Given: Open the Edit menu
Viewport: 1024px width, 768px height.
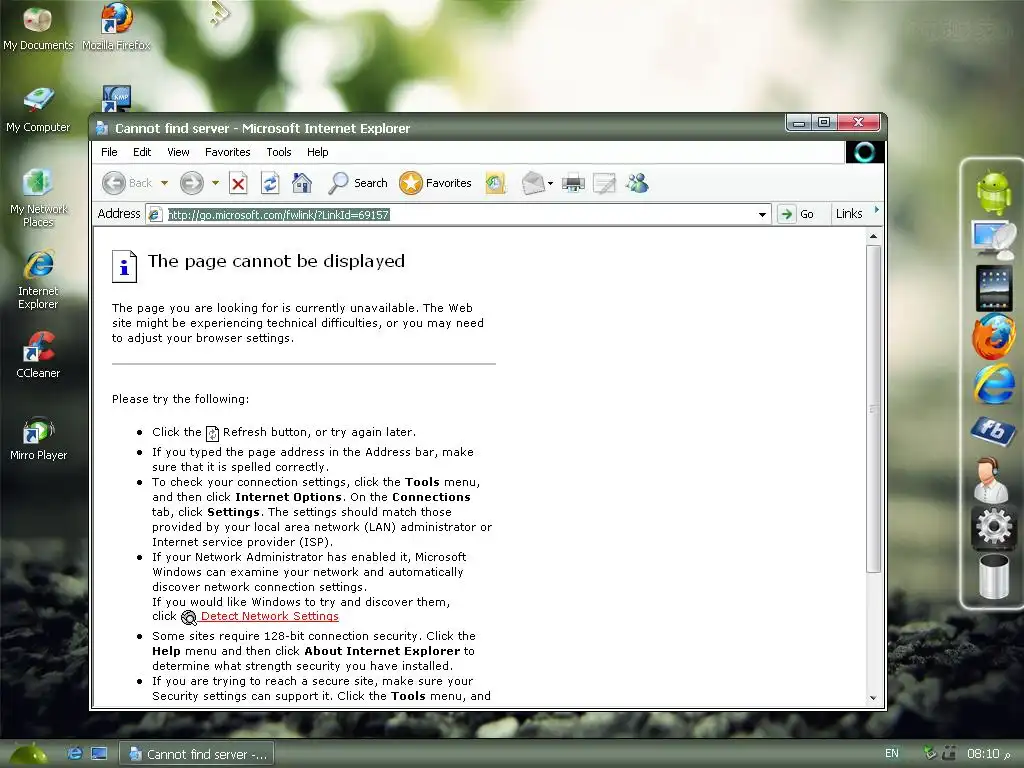Looking at the screenshot, I should click(142, 152).
